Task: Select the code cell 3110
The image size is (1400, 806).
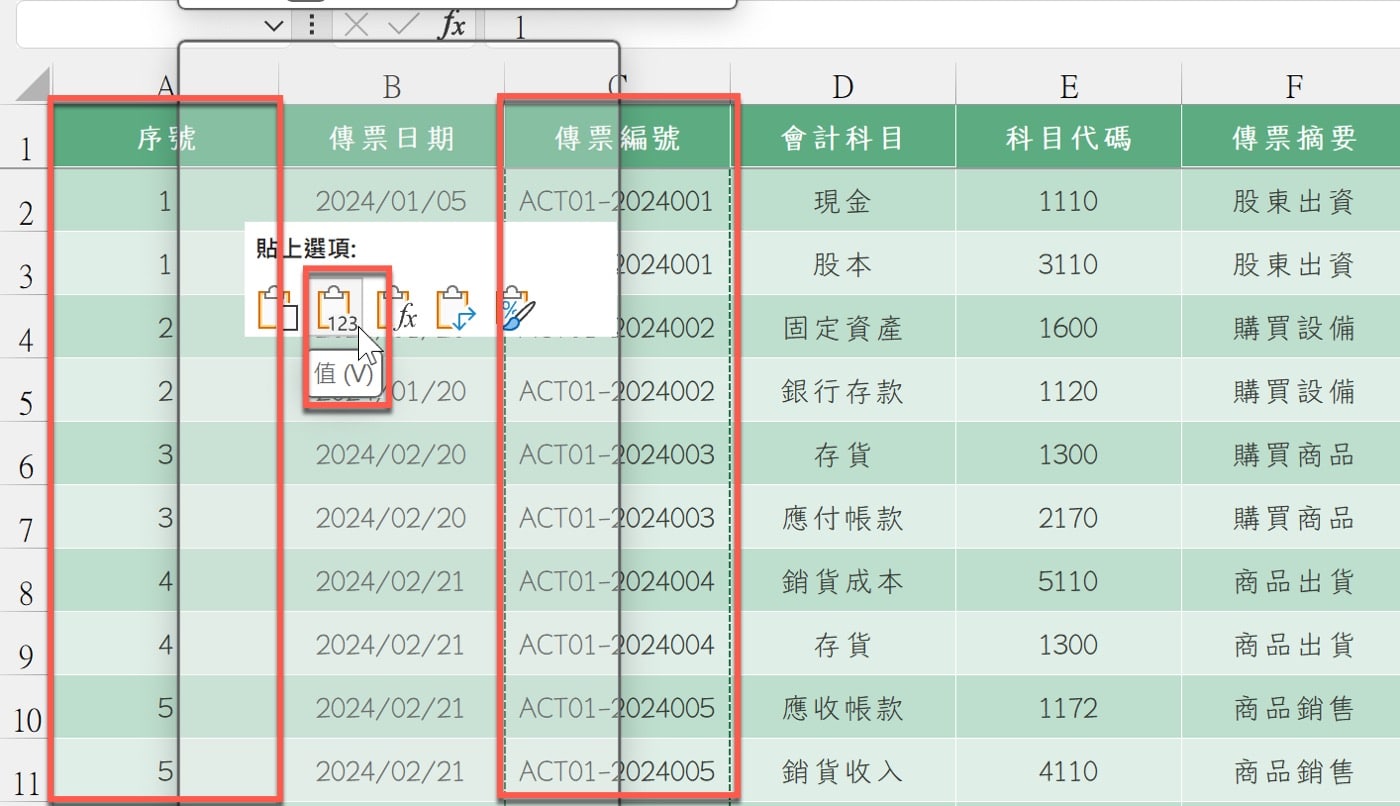Action: pyautogui.click(x=1068, y=264)
